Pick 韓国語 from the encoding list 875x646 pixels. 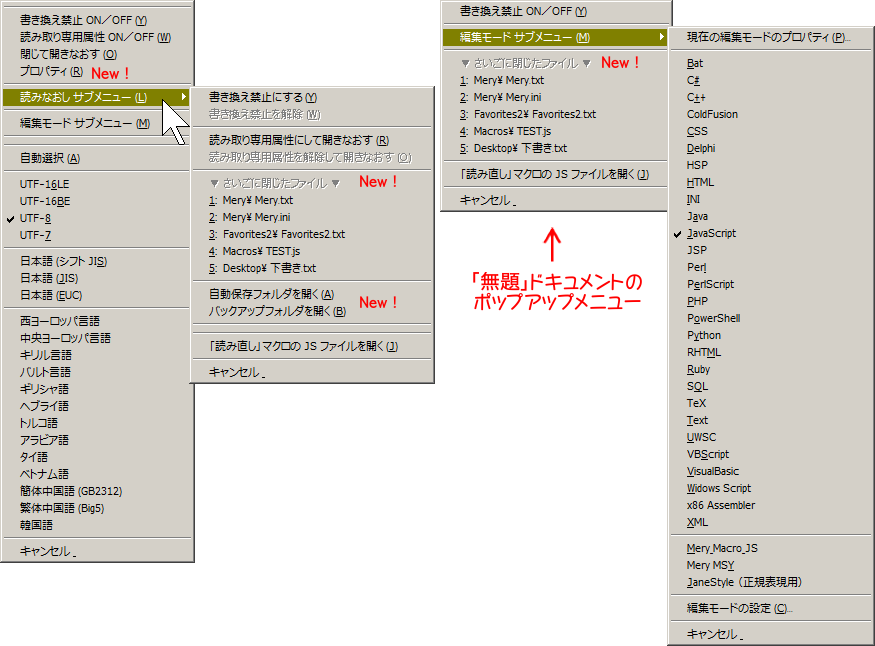coord(37,525)
